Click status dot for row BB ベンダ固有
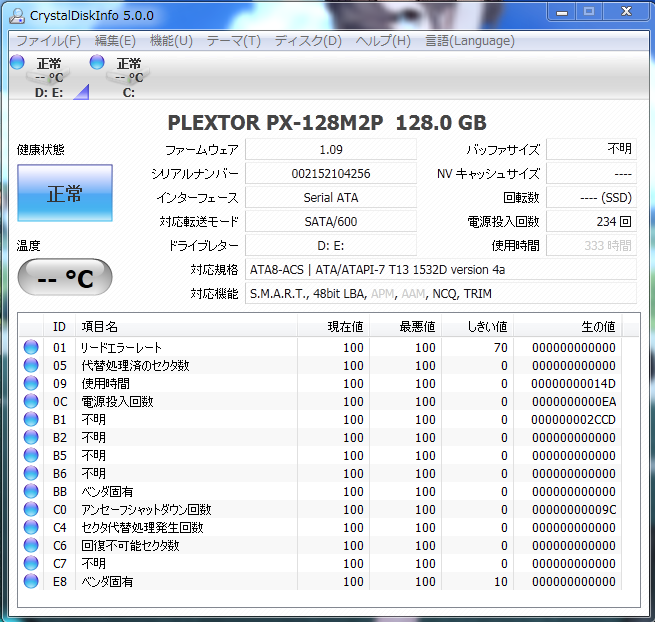The image size is (655, 622). click(x=31, y=491)
